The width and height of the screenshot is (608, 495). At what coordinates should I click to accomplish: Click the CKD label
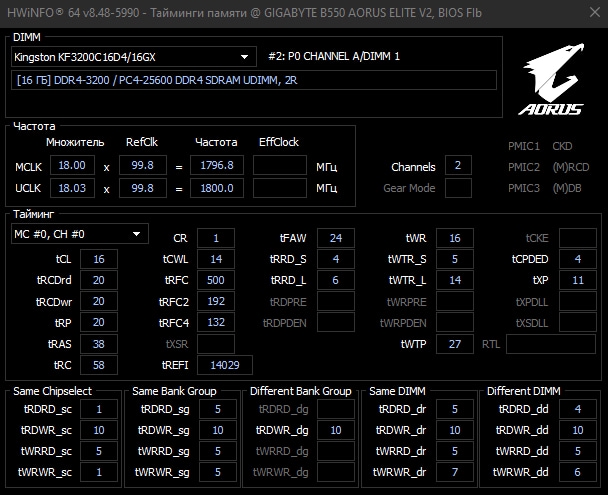point(562,146)
